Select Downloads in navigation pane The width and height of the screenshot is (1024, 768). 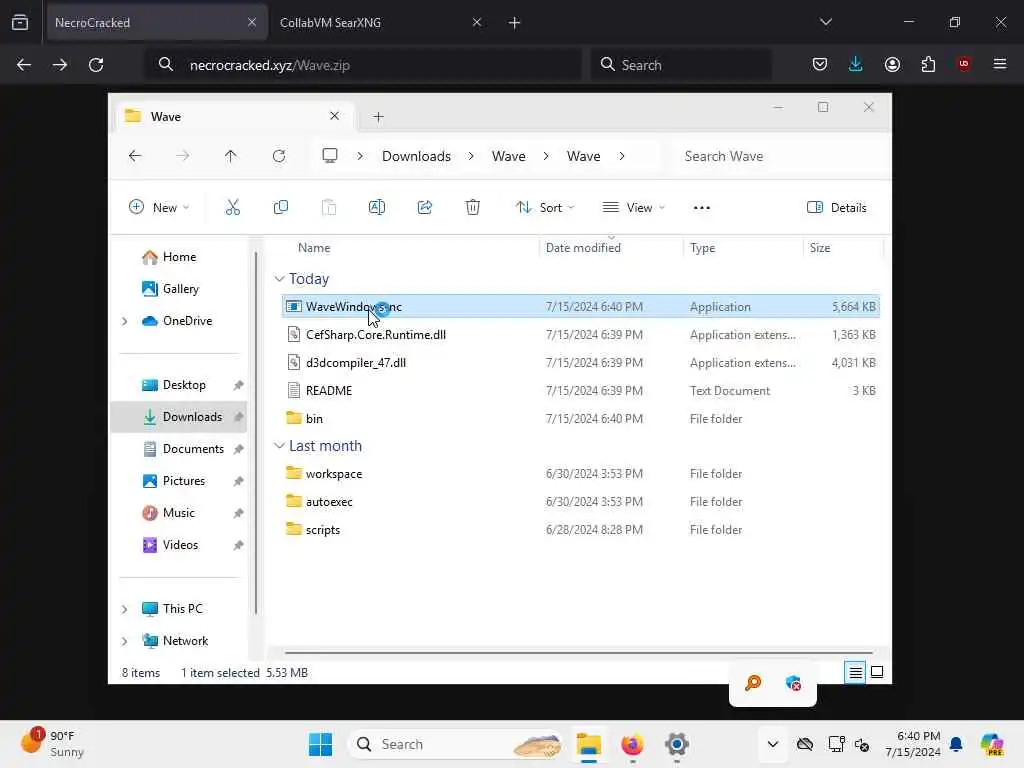[180, 417]
